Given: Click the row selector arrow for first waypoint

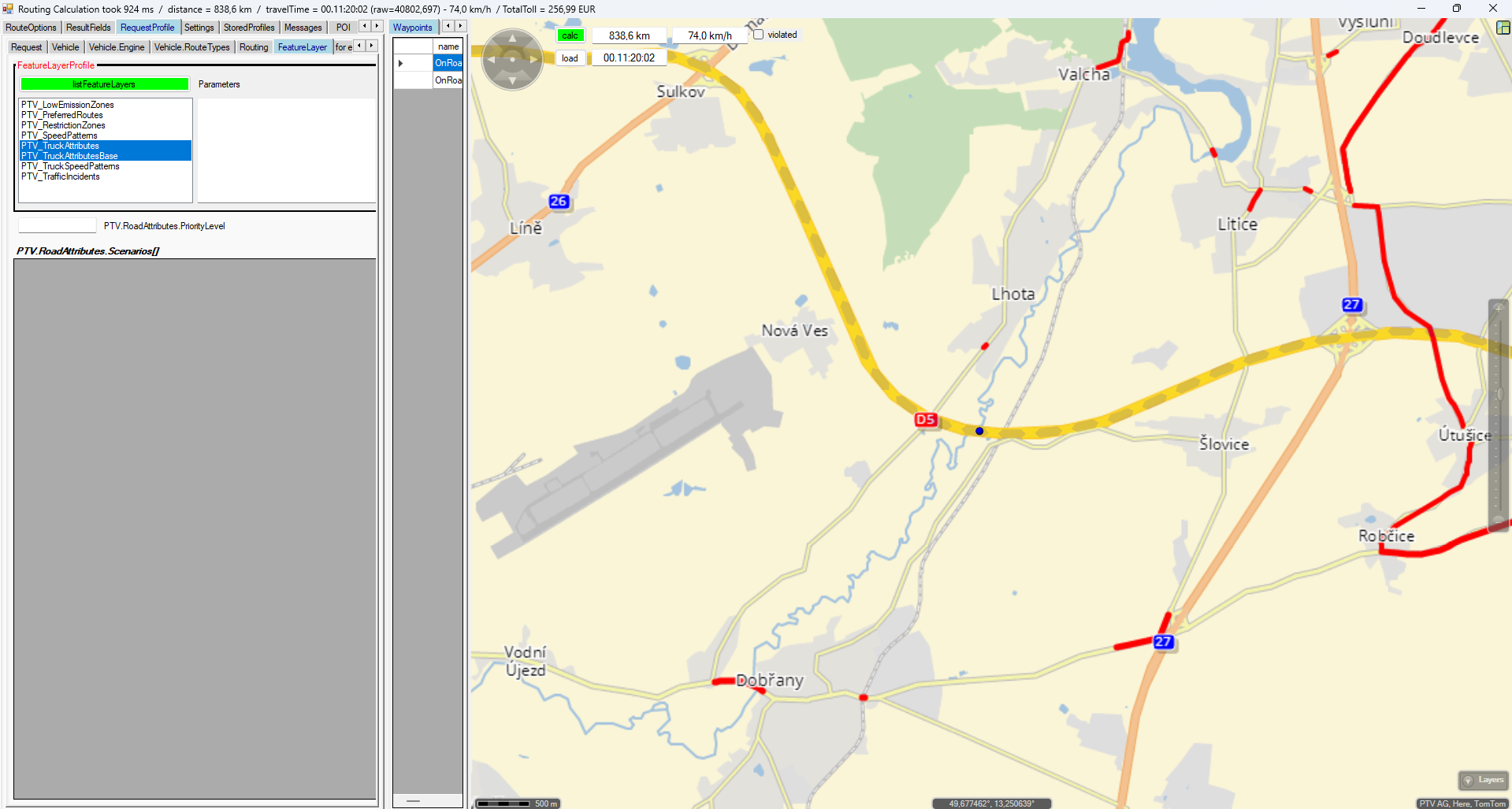Looking at the screenshot, I should click(401, 63).
